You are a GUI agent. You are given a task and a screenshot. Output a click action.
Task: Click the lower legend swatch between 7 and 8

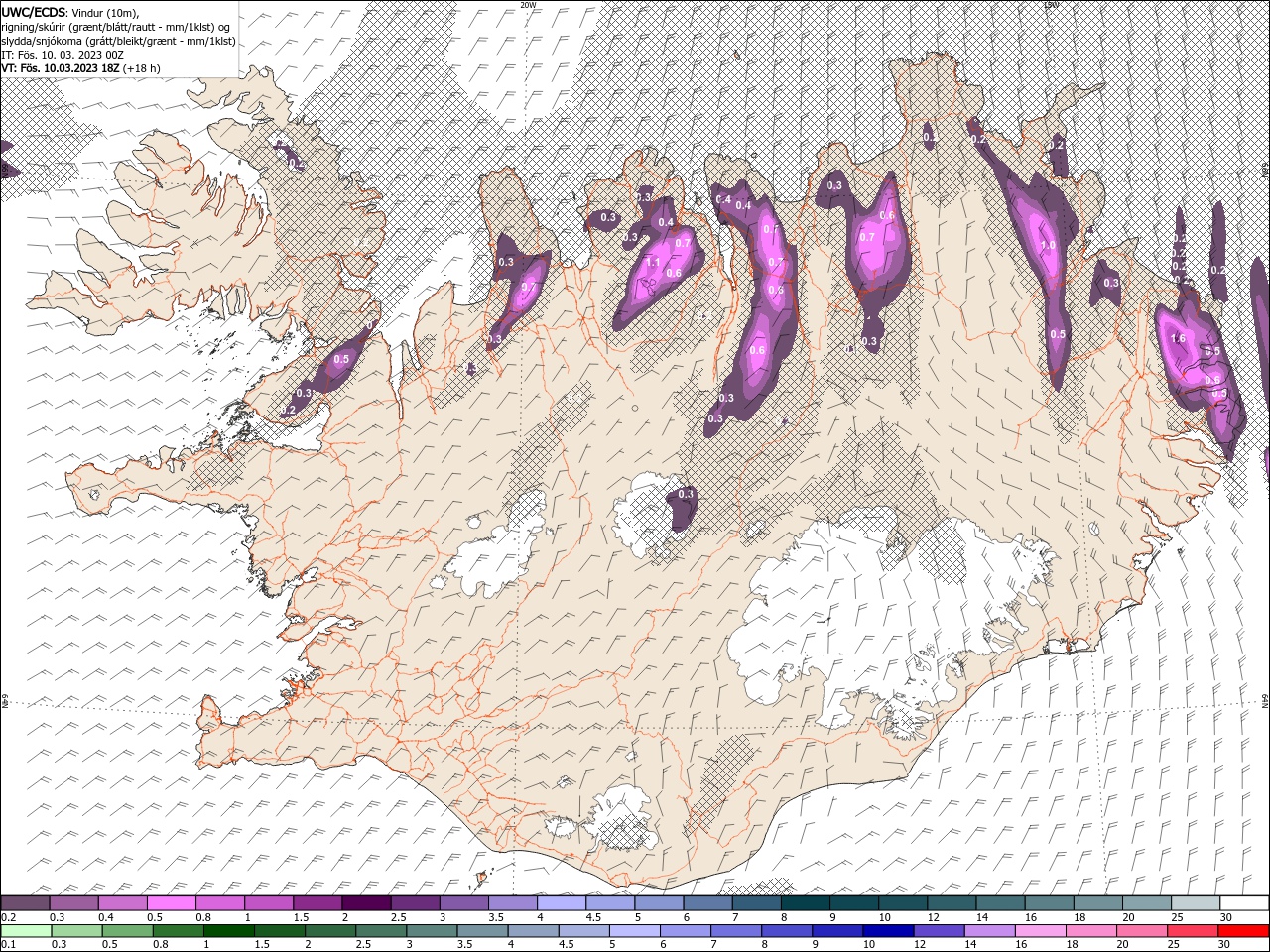pos(735,931)
